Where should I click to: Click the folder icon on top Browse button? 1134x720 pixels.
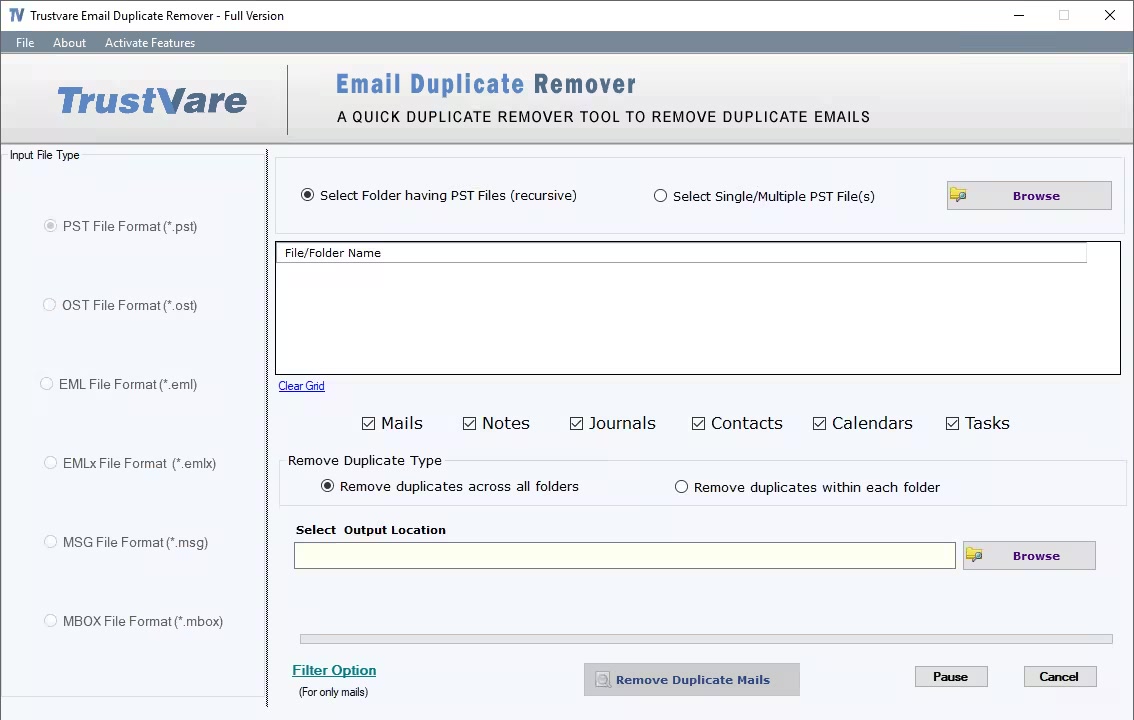point(958,194)
